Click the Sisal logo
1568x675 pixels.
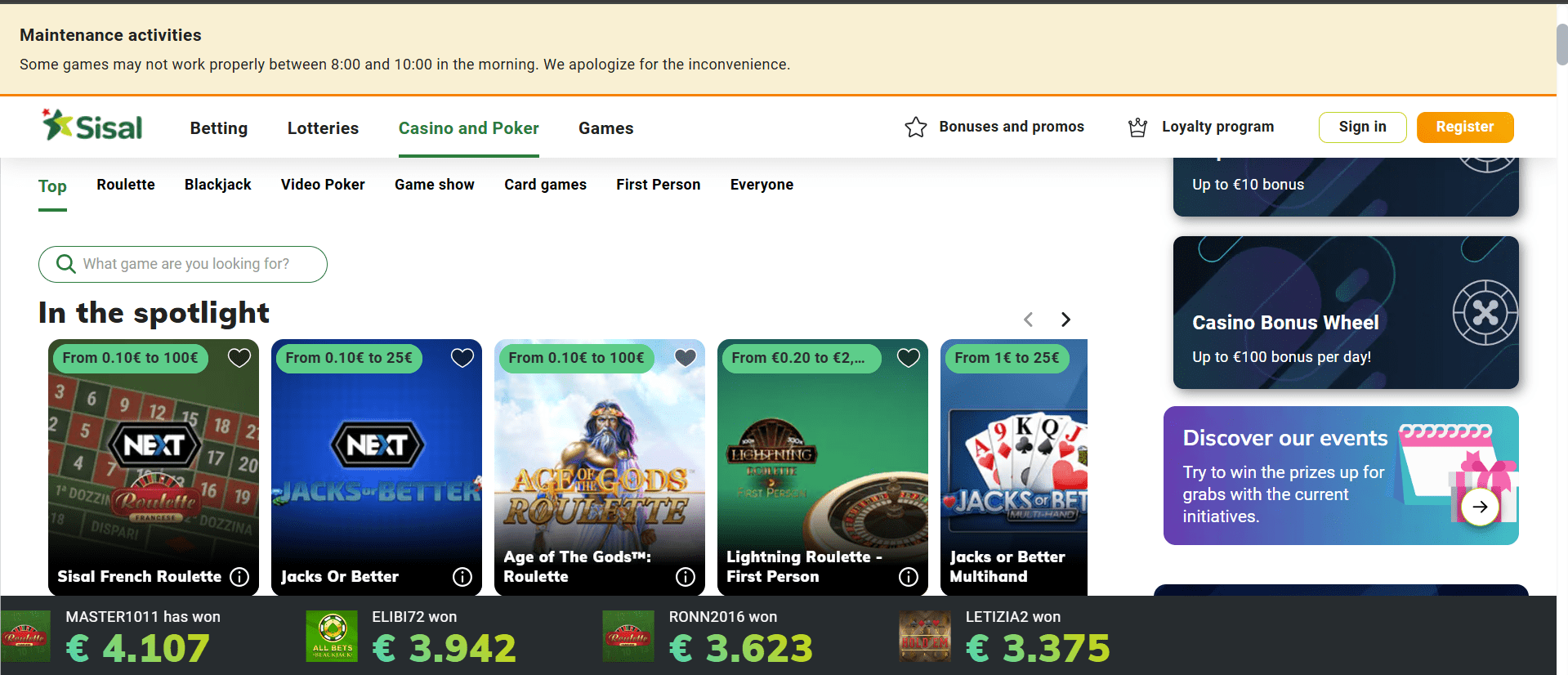point(92,125)
